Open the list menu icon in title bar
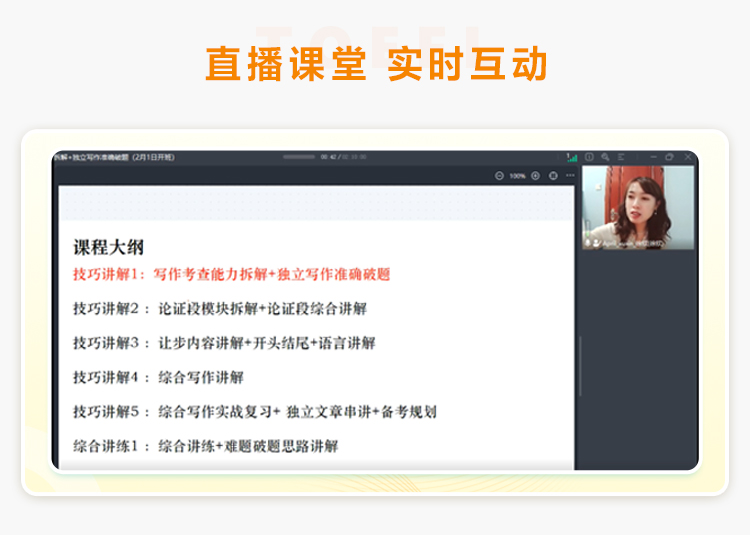 pyautogui.click(x=621, y=157)
